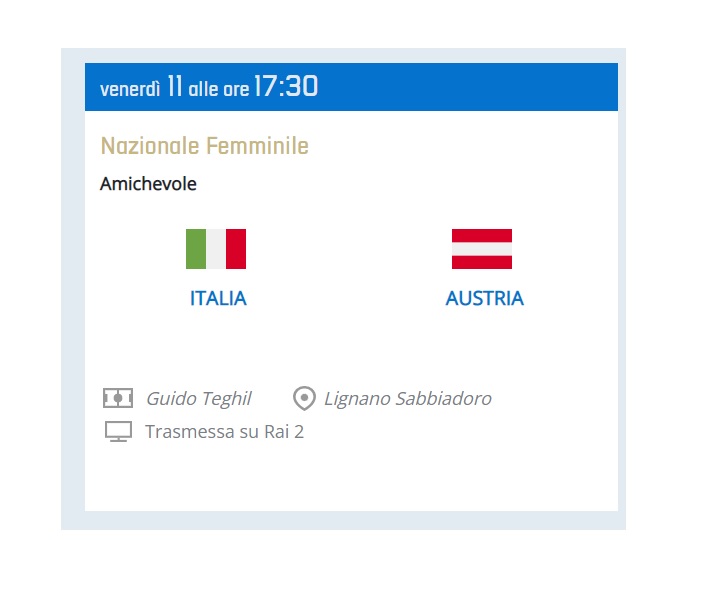Image resolution: width=727 pixels, height=603 pixels.
Task: Click the 17:30 kickoff time
Action: click(x=286, y=86)
